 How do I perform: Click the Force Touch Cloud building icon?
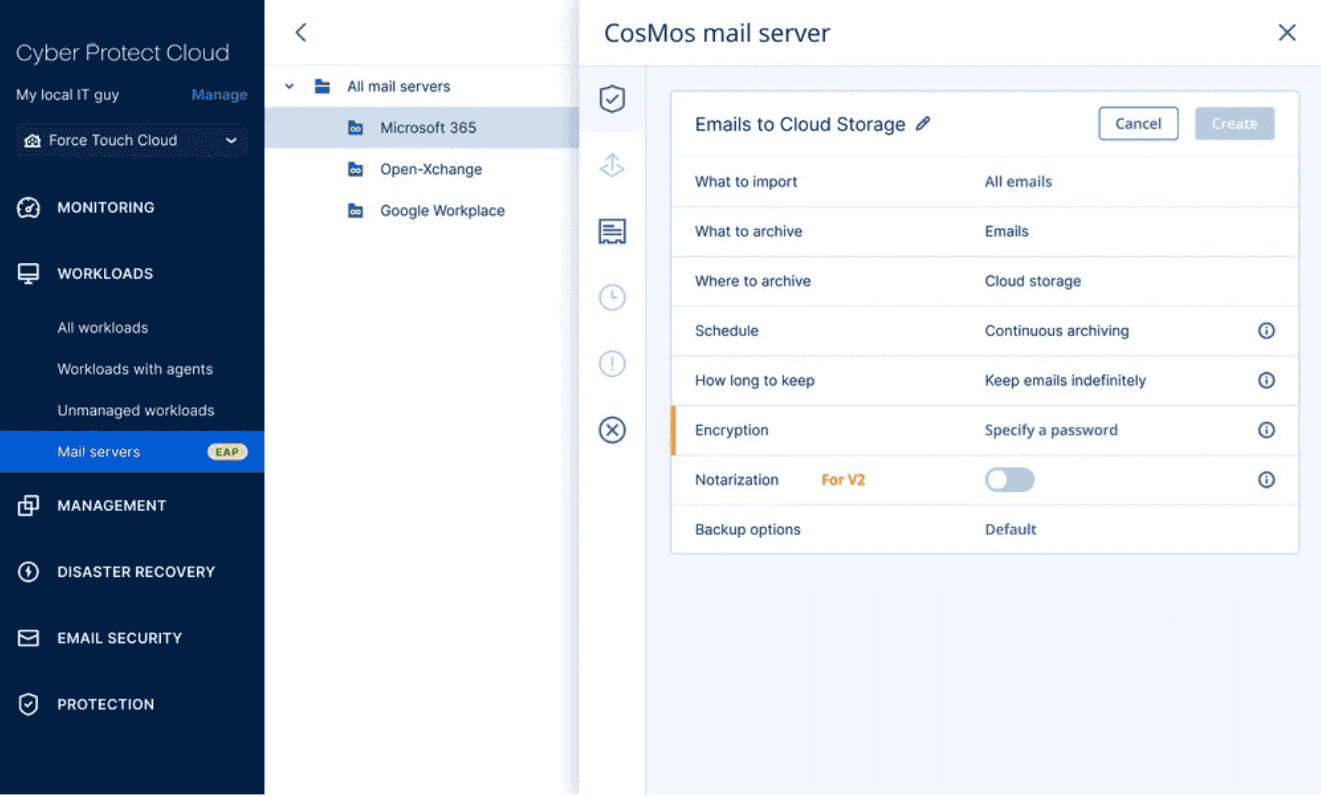(x=33, y=141)
